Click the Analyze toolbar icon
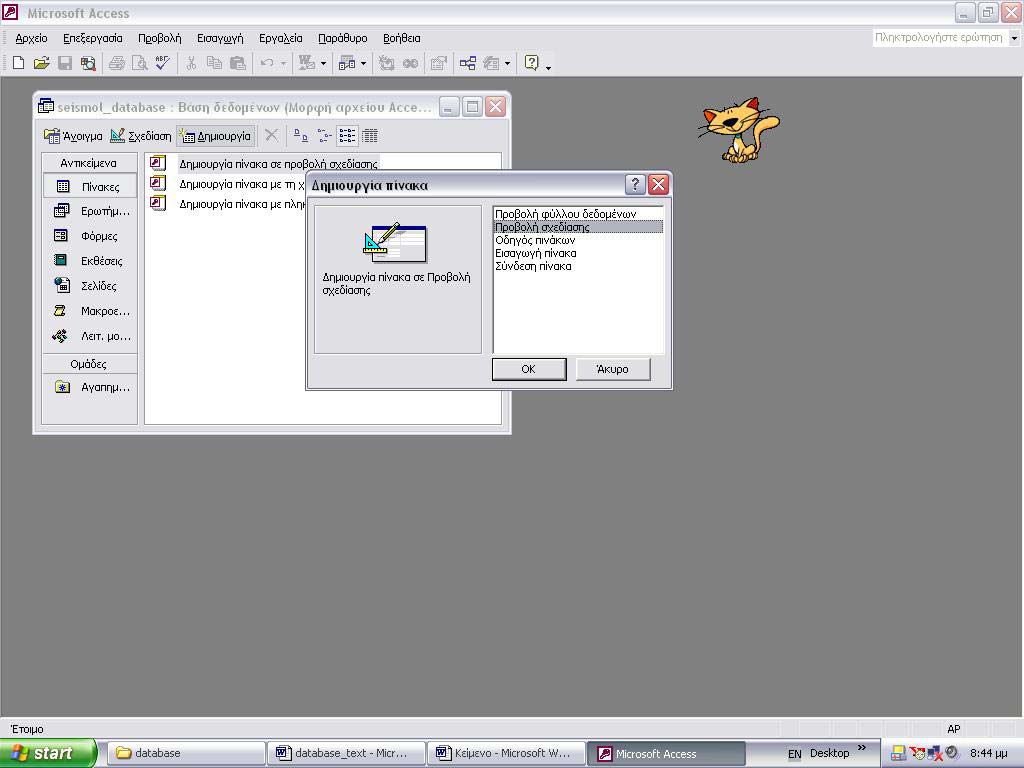Viewport: 1024px width, 768px height. point(347,63)
